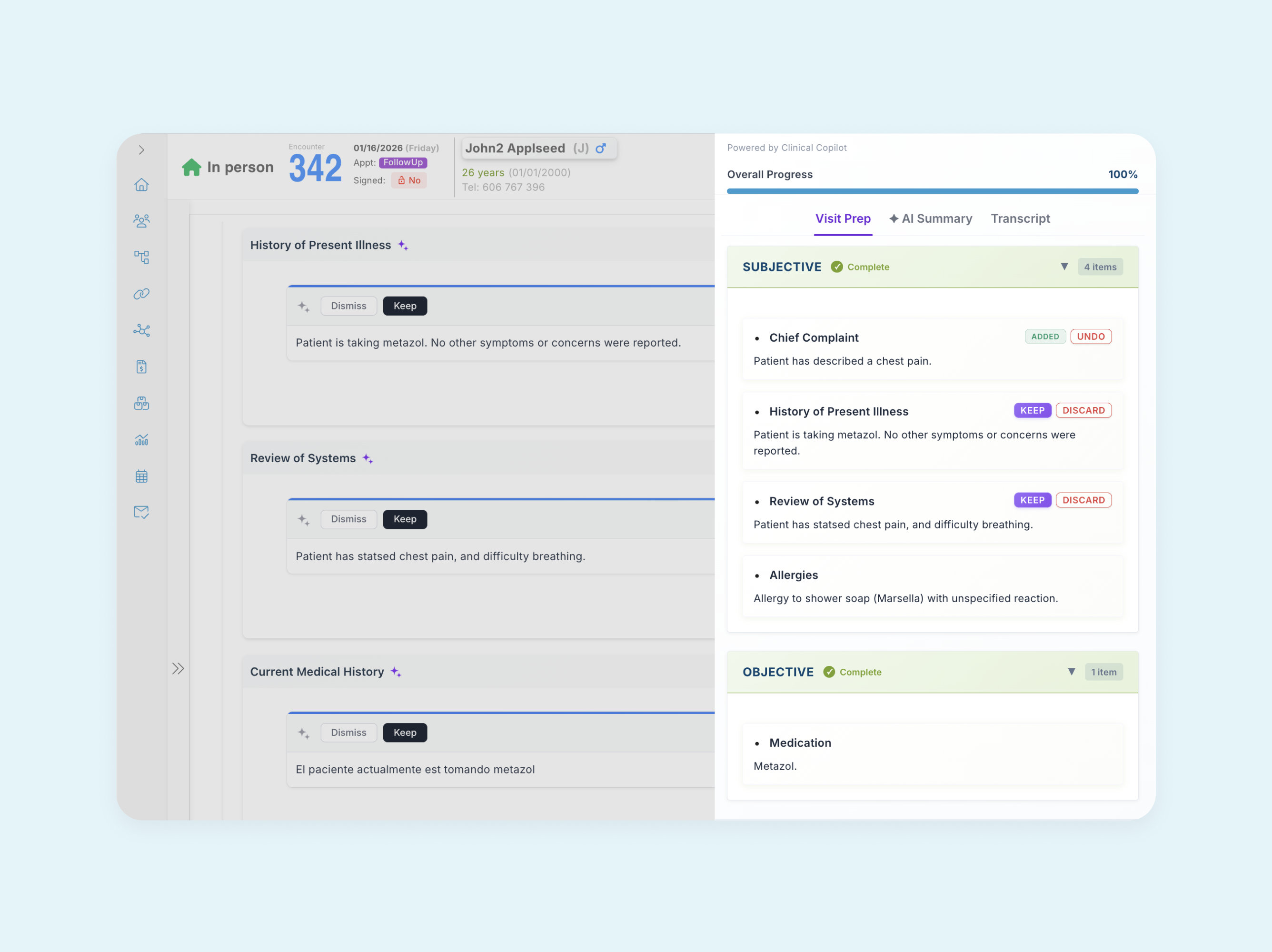This screenshot has width=1272, height=952.
Task: Open the mail envelope icon in sidebar
Action: click(x=141, y=512)
